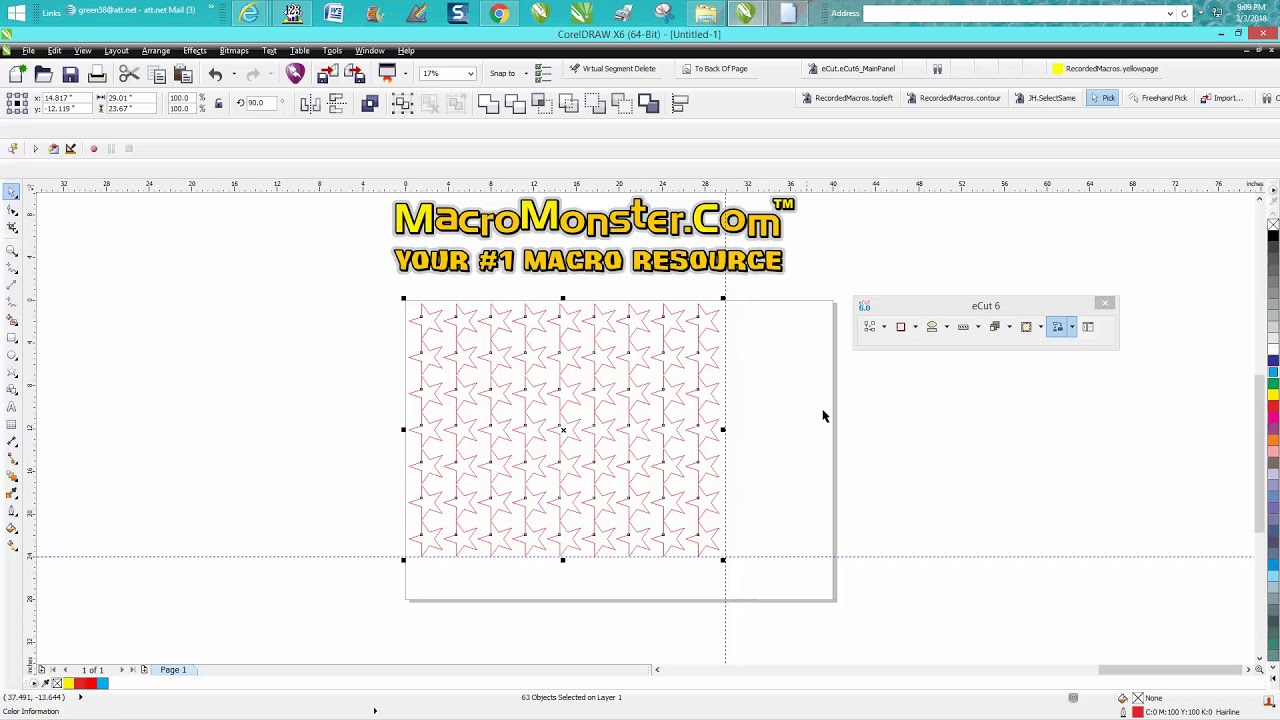Click the object origin grid icon
Viewport: 1280px width, 720px height.
[x=17, y=102]
